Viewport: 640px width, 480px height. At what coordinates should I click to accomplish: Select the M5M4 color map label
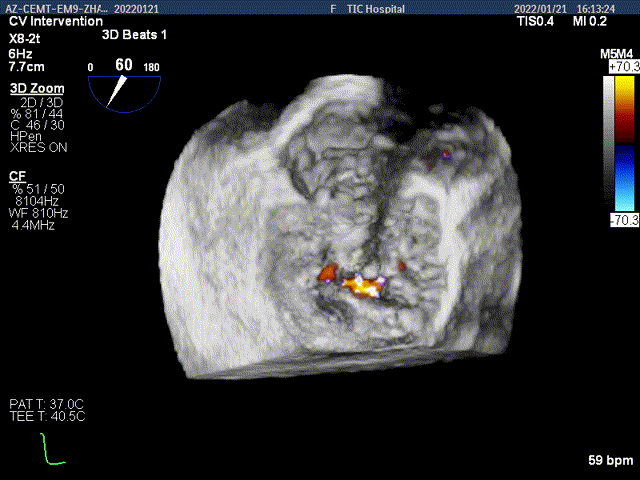617,53
